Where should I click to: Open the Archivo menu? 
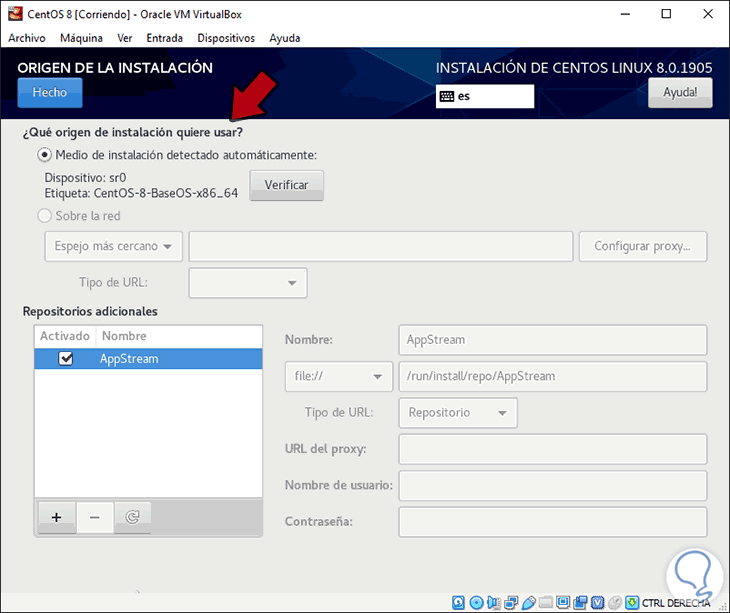(27, 38)
